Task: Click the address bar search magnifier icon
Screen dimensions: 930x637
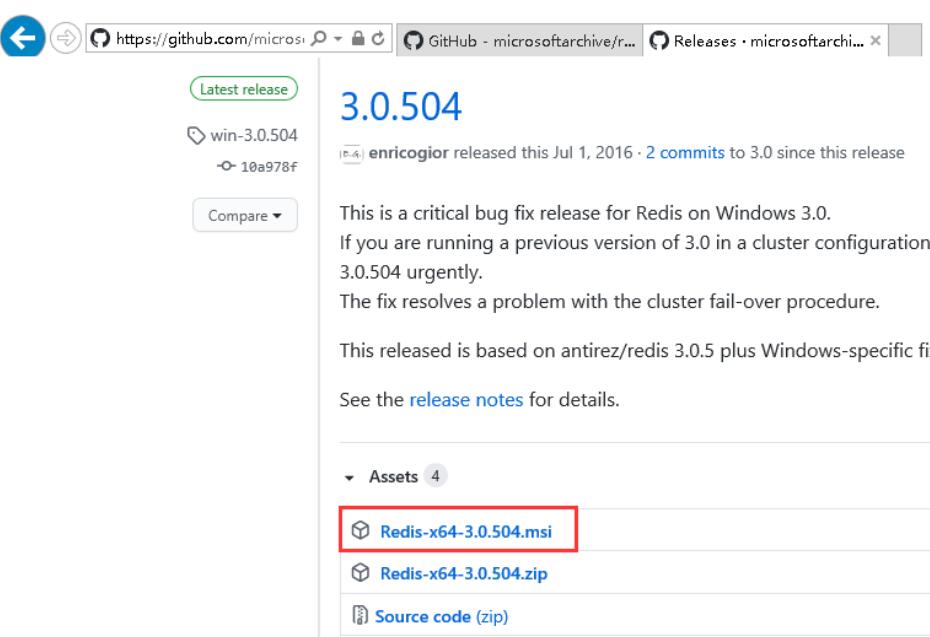Action: 319,39
